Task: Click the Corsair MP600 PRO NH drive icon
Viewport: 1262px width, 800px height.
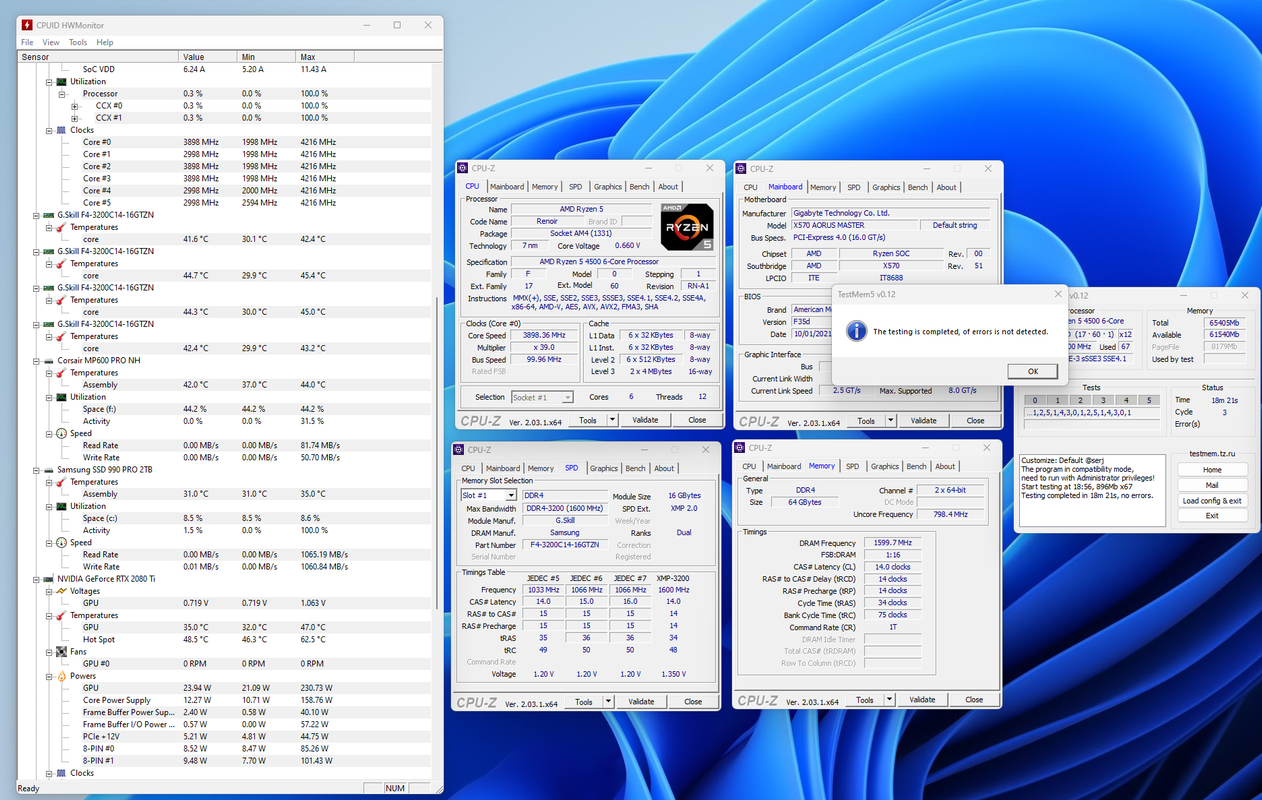Action: [48, 360]
